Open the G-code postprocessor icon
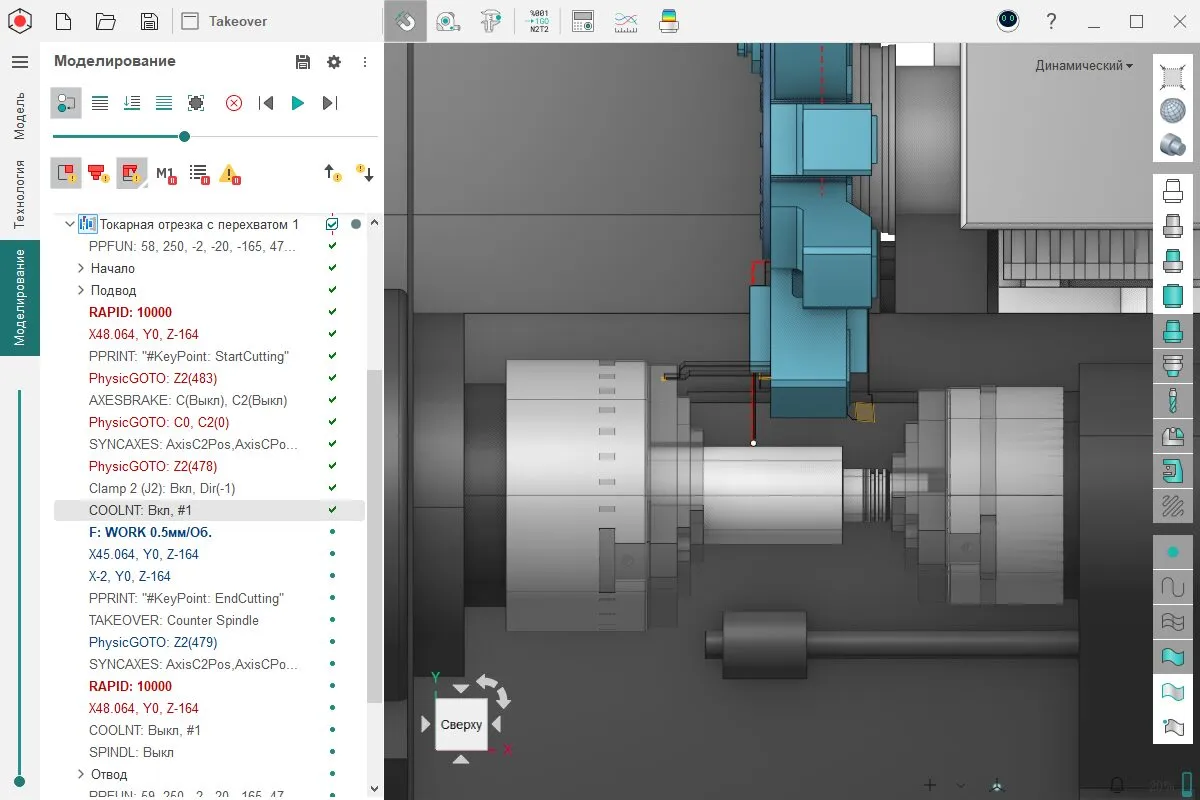The width and height of the screenshot is (1200, 800). coord(537,21)
